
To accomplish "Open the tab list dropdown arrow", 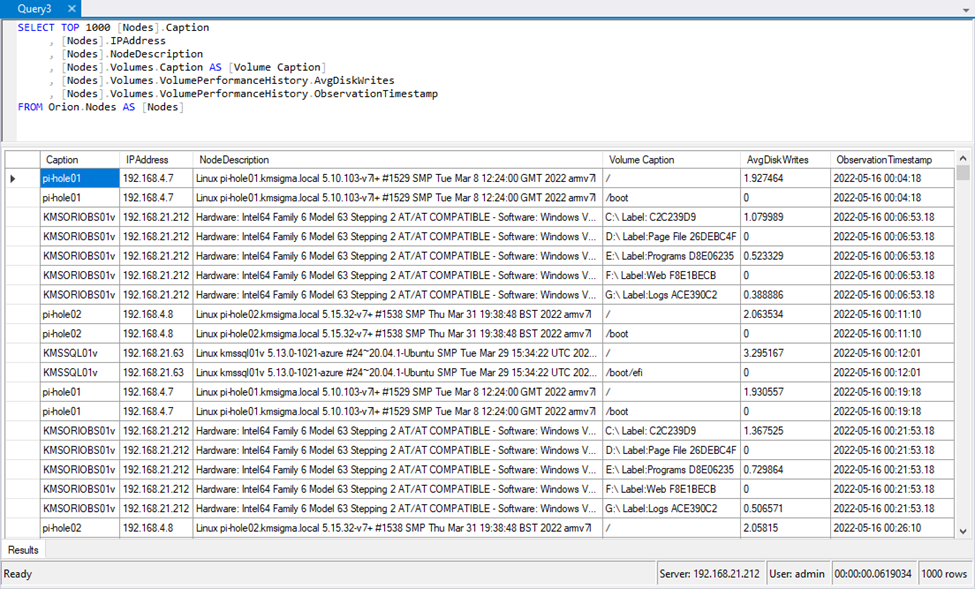I will pos(966,10).
